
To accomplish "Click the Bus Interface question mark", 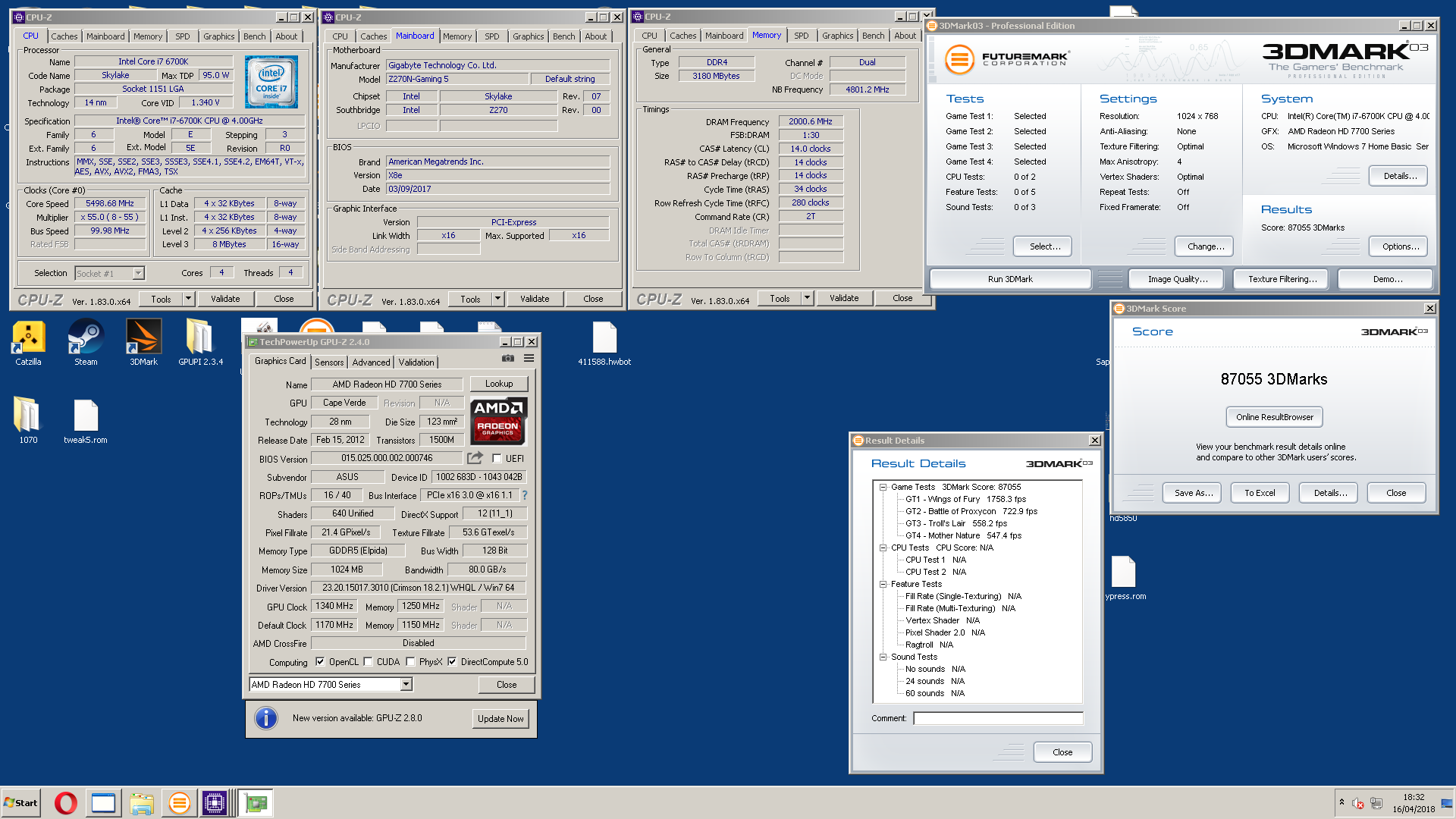I will click(x=524, y=495).
